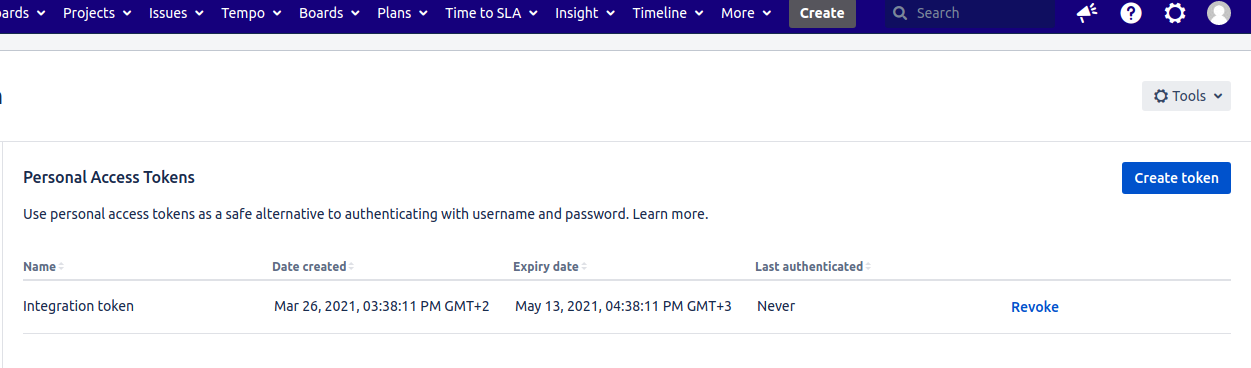Expand the Time to SLA menu
Viewport: 1251px width, 368px height.
[491, 13]
